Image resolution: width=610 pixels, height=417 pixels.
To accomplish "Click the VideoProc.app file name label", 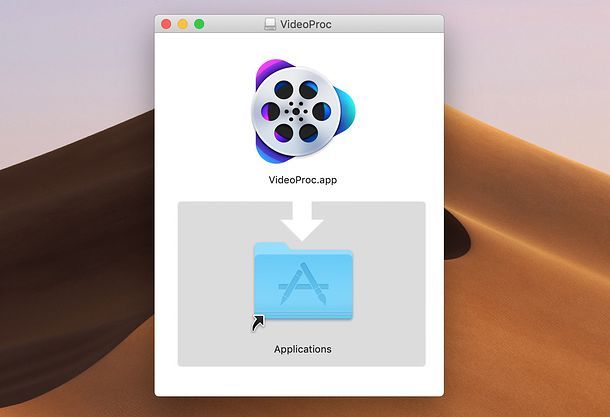I will (x=303, y=180).
